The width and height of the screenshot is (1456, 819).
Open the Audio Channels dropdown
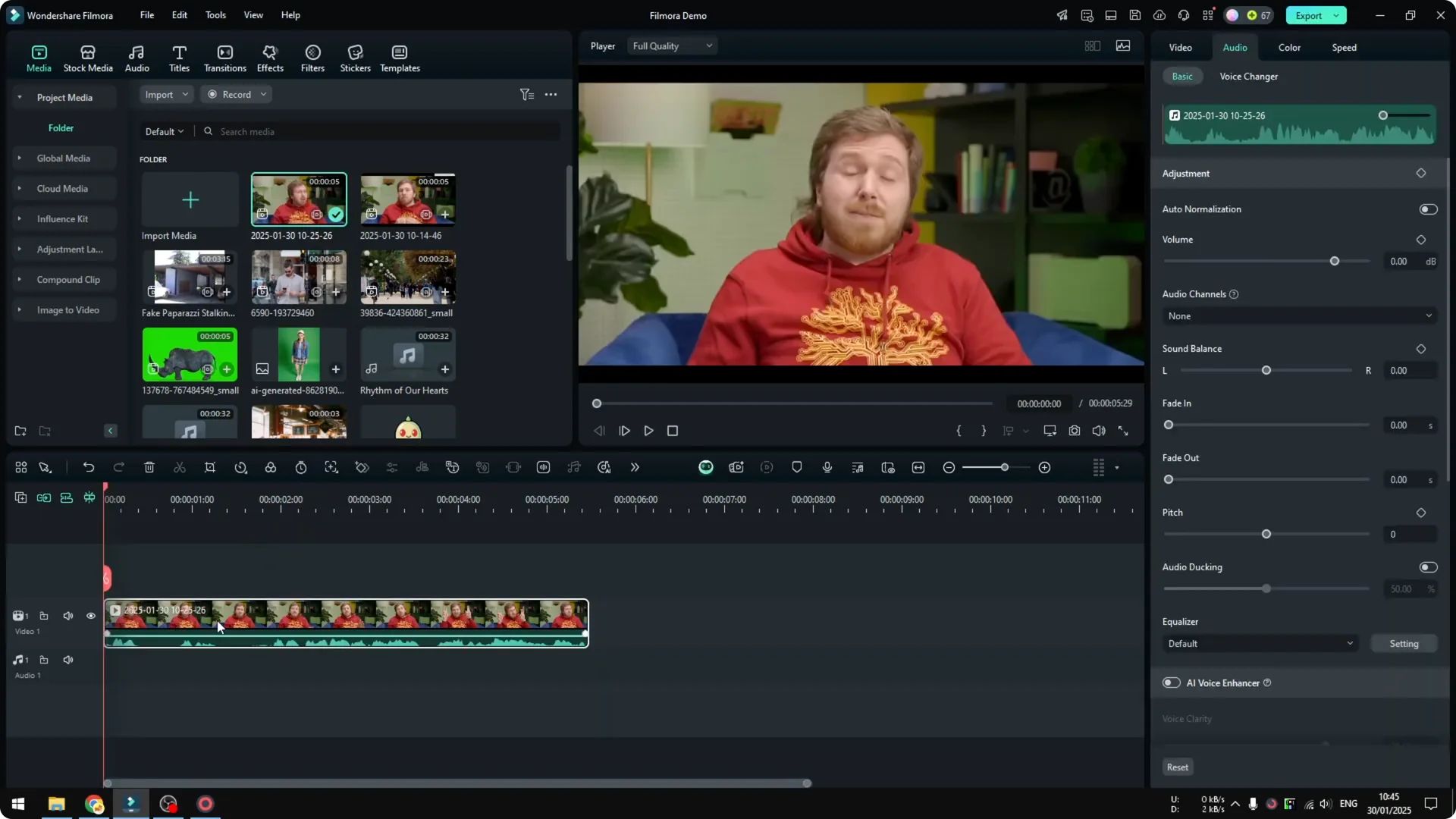pyautogui.click(x=1298, y=315)
